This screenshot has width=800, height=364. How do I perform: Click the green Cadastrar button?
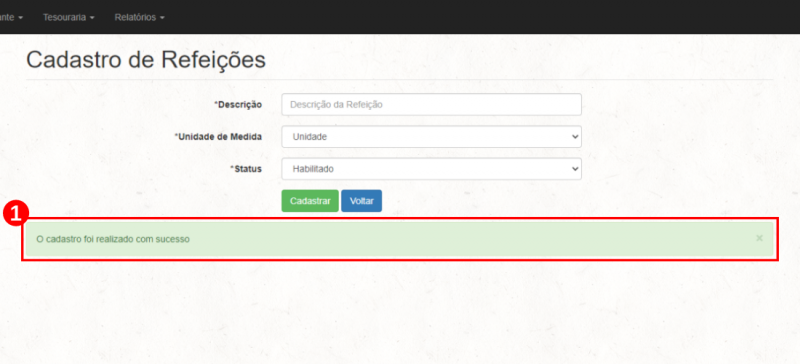click(310, 201)
